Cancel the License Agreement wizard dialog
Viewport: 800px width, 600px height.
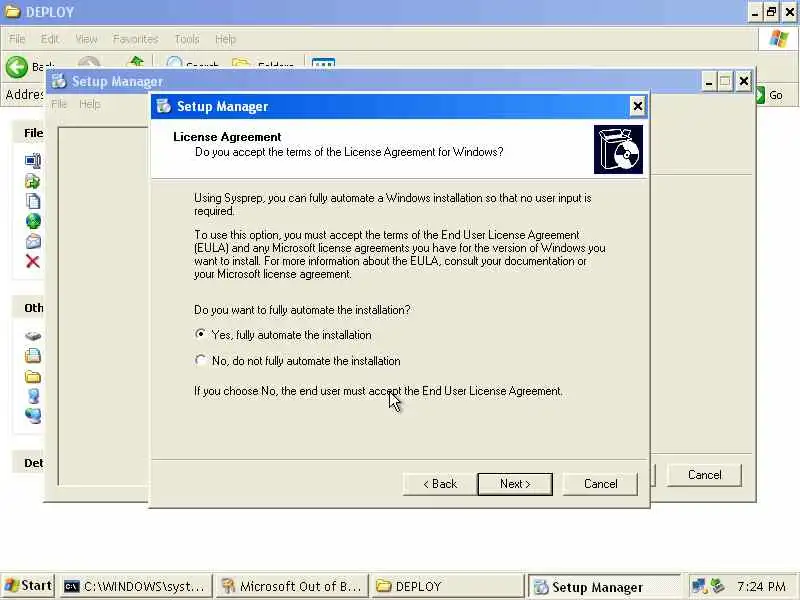[600, 484]
